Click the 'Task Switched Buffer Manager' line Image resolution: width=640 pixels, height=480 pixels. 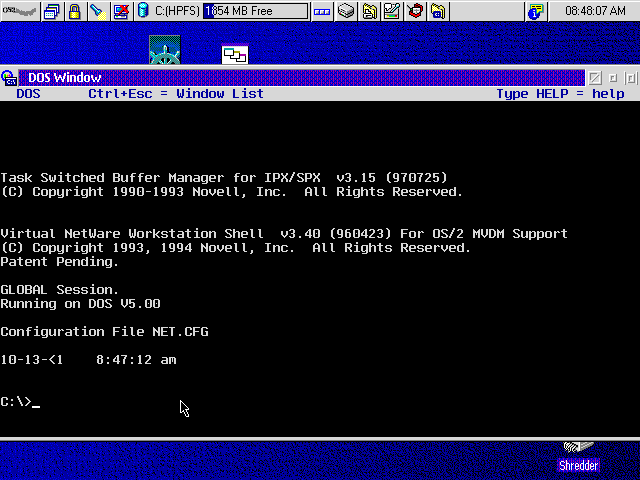click(224, 178)
